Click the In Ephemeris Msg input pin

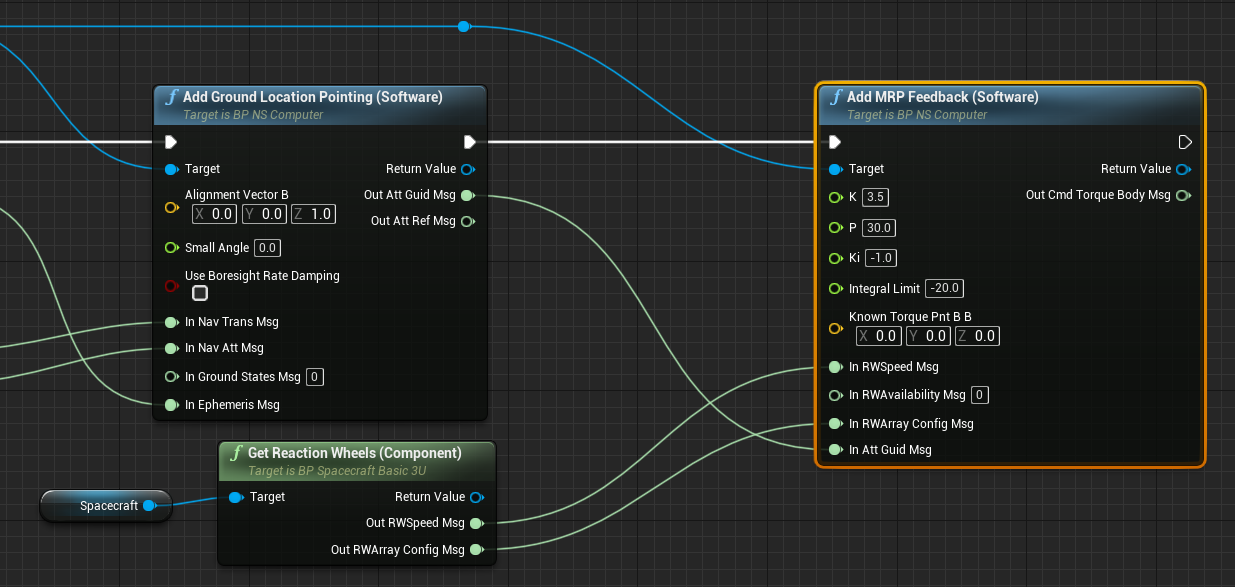[171, 405]
